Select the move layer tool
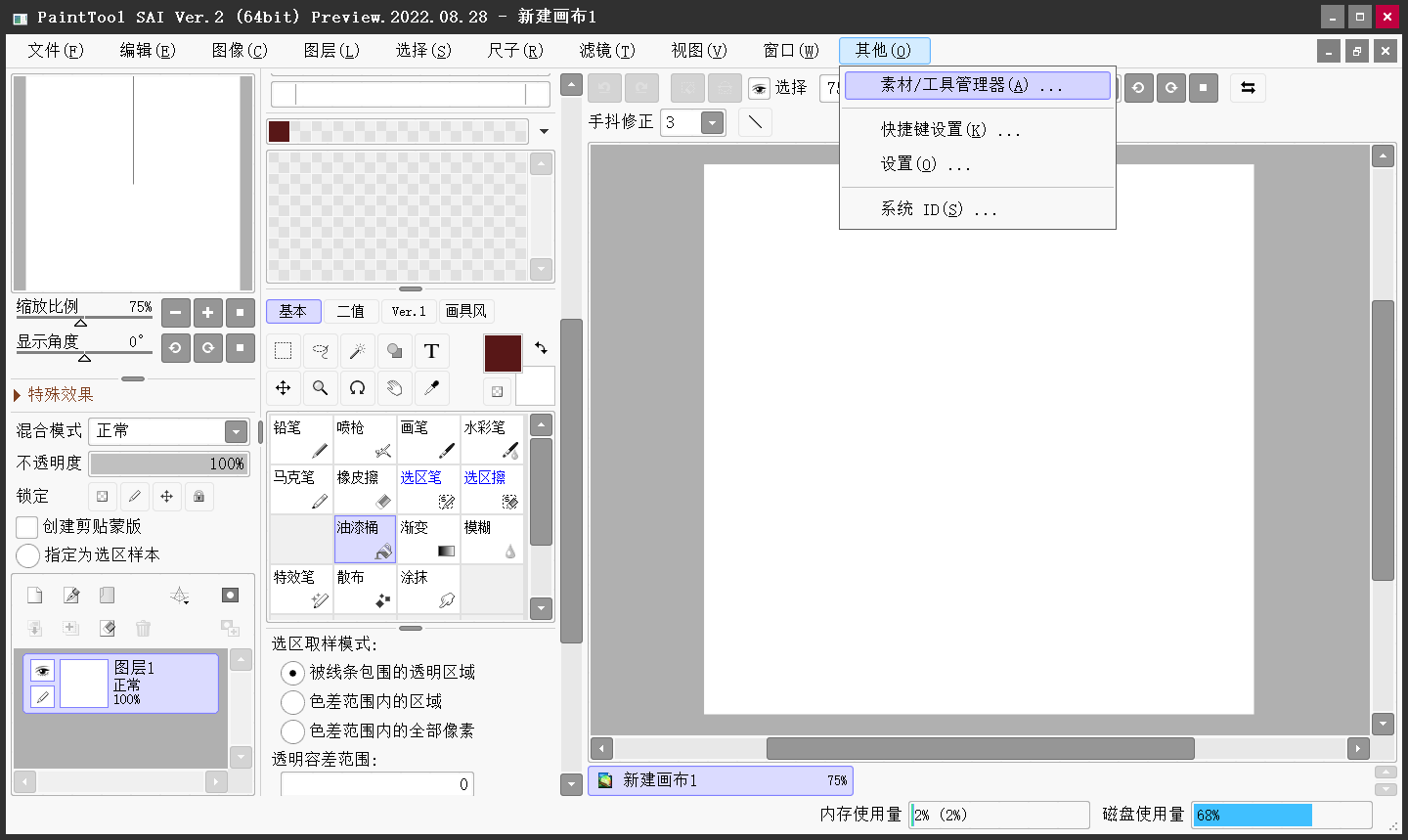This screenshot has height=840, width=1408. 284,388
